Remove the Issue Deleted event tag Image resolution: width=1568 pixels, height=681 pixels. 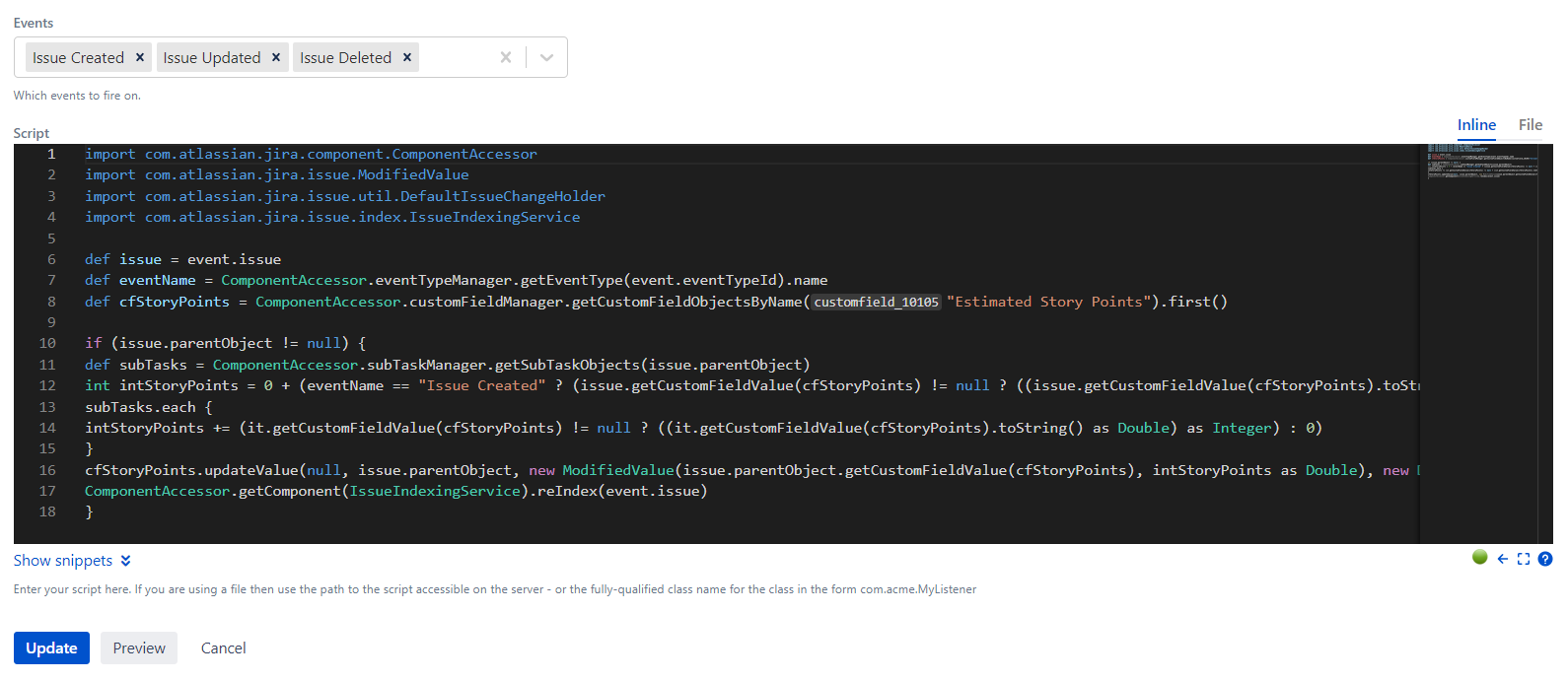[x=407, y=57]
